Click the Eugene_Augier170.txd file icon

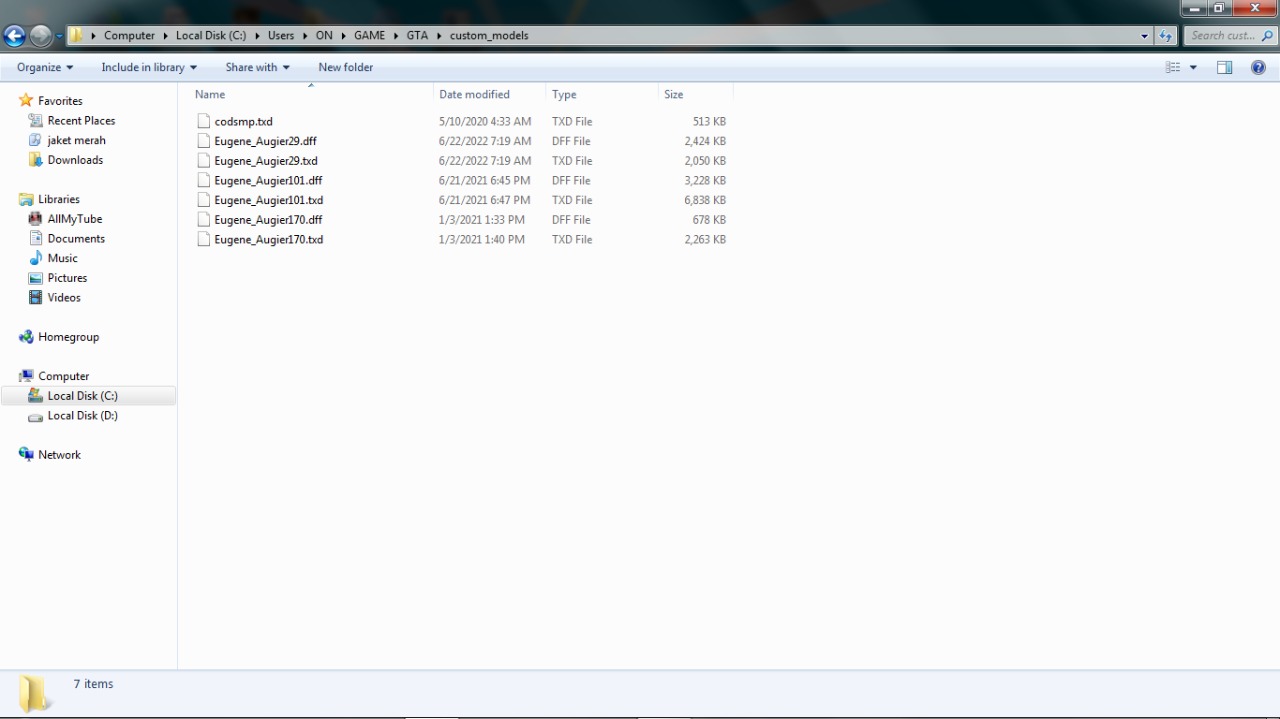coord(204,239)
